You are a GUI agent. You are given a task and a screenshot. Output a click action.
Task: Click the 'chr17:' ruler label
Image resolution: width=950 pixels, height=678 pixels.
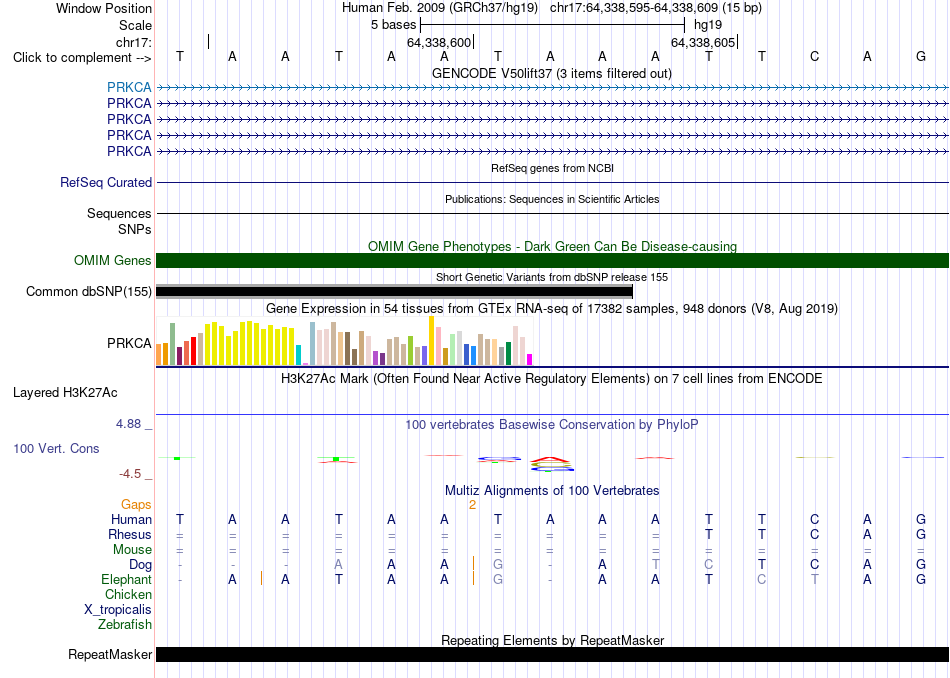(133, 42)
